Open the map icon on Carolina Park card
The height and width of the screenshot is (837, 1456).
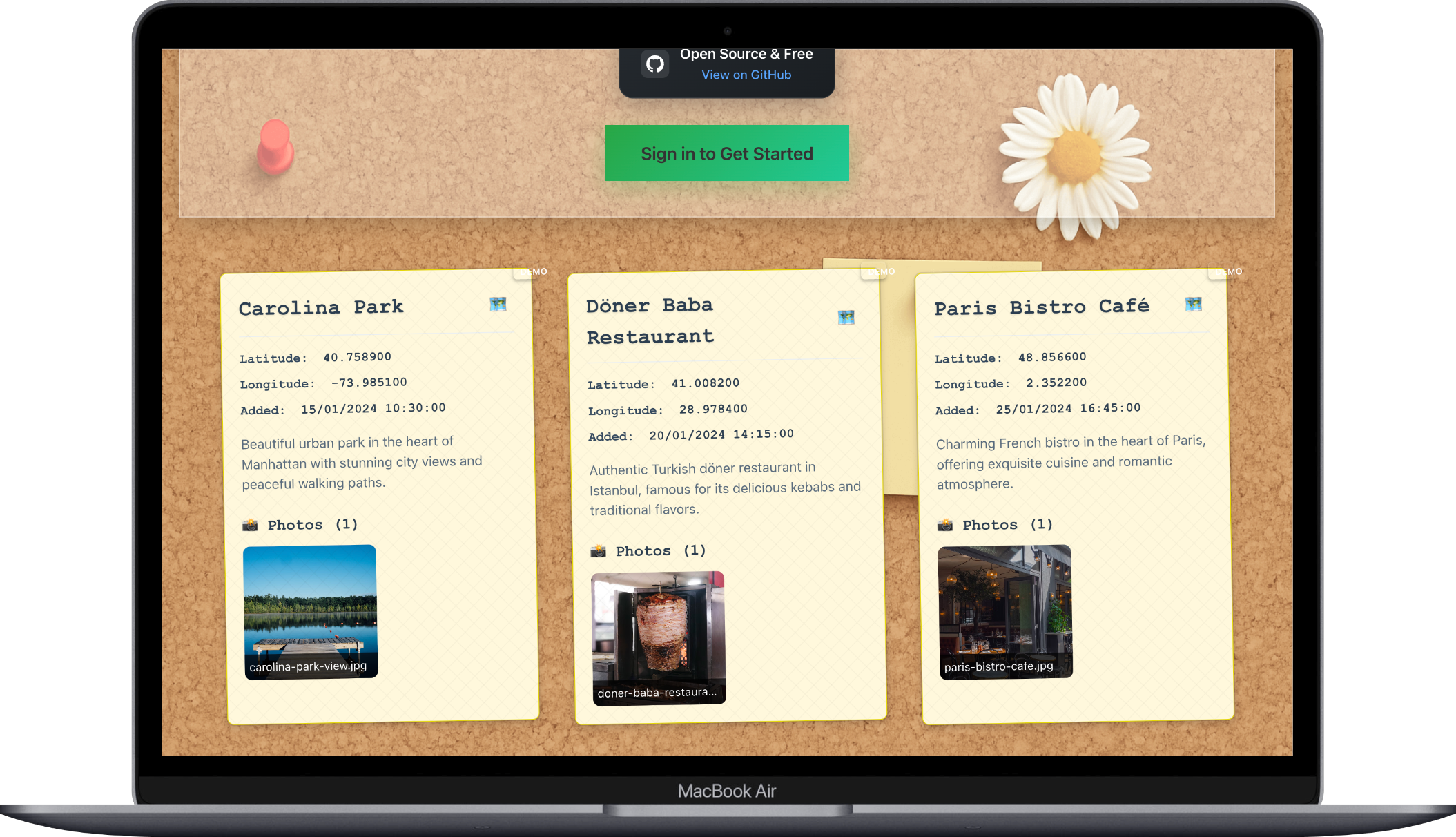pos(498,304)
